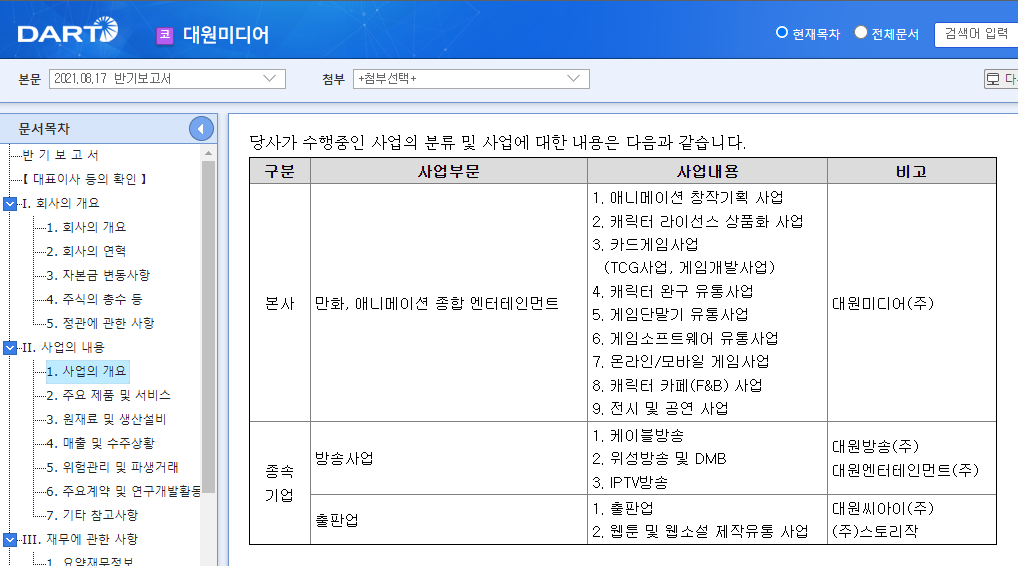The width and height of the screenshot is (1018, 566).
Task: Click the 사업부문 column header
Action: tap(449, 171)
